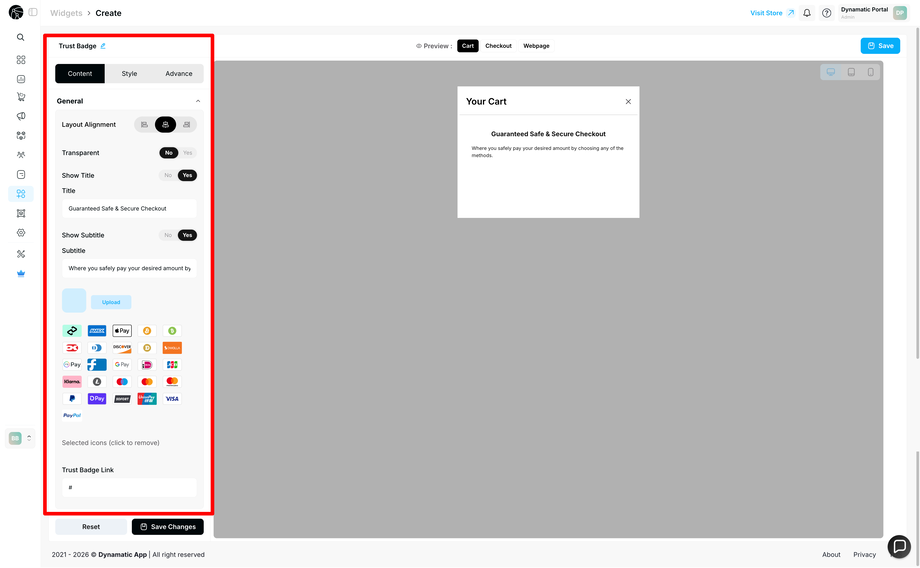The height and width of the screenshot is (568, 920).
Task: Set Show Subtitle to Yes
Action: (187, 235)
